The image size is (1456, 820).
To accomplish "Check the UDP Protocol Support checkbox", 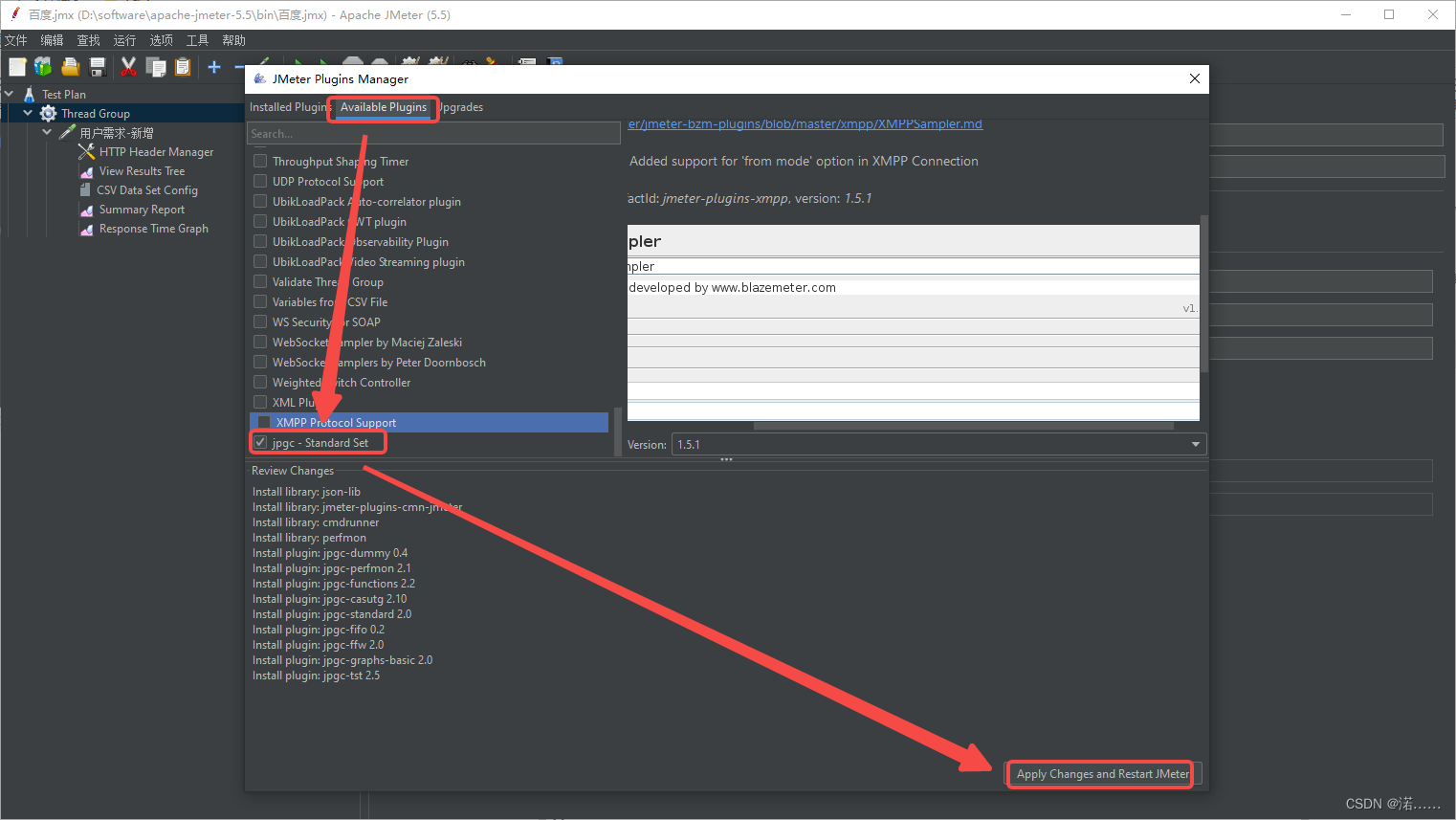I will coord(260,181).
